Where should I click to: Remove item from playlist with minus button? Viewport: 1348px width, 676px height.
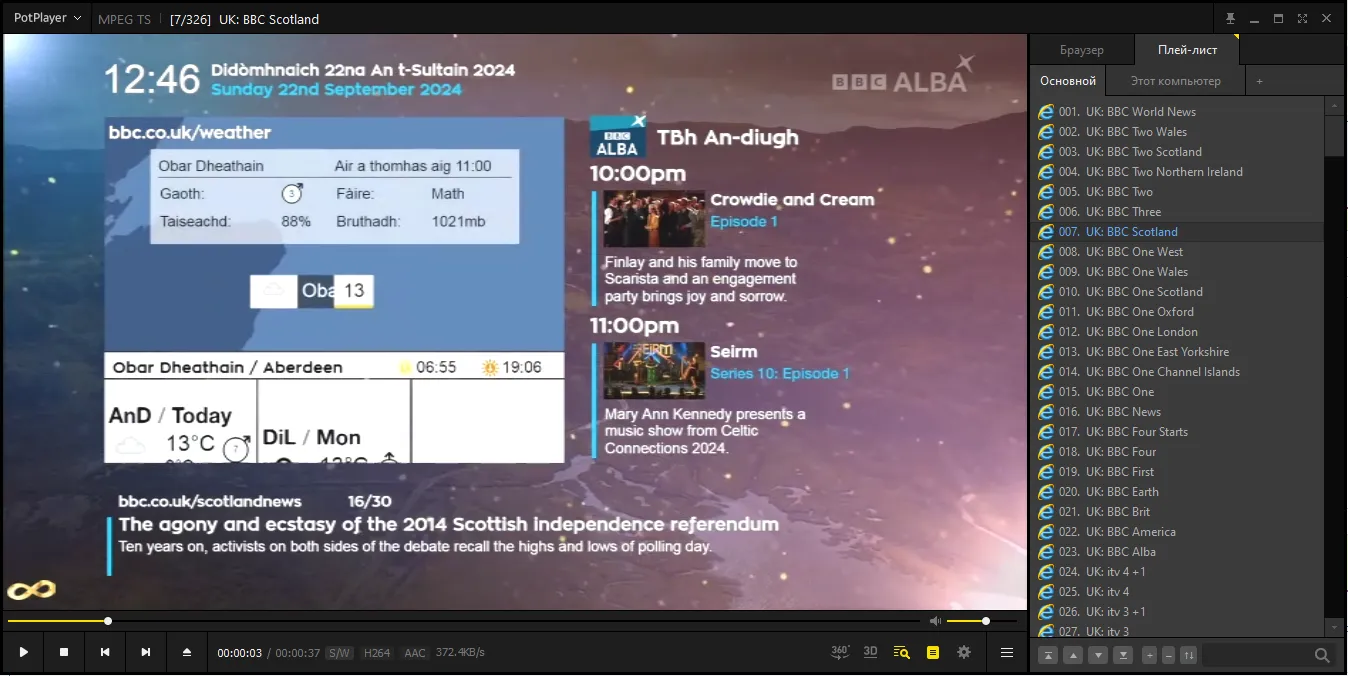pyautogui.click(x=1168, y=655)
